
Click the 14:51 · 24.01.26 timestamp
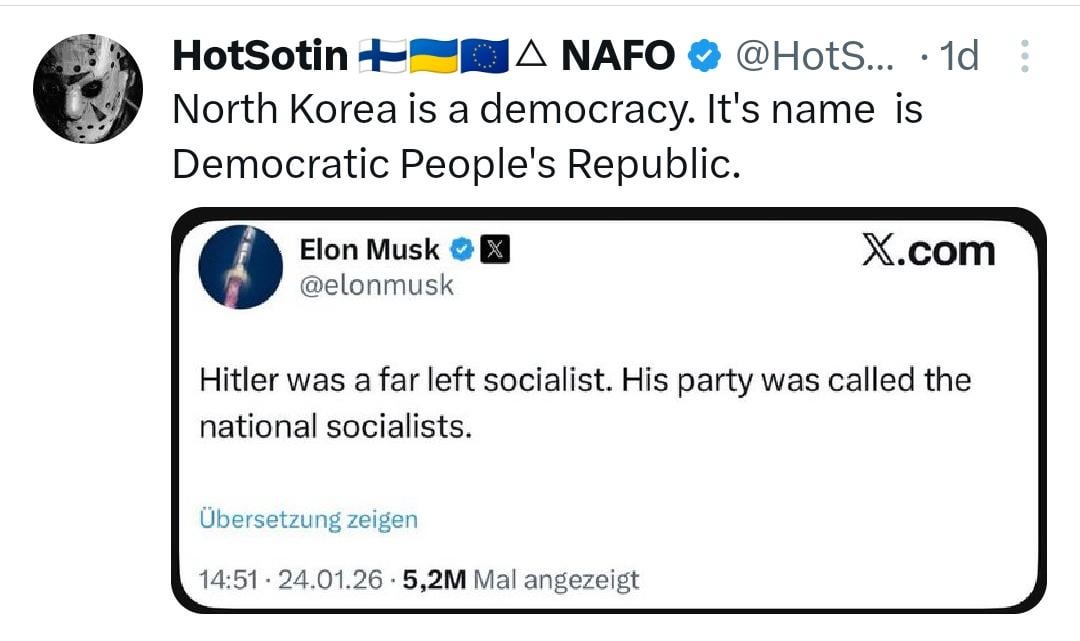tap(290, 579)
